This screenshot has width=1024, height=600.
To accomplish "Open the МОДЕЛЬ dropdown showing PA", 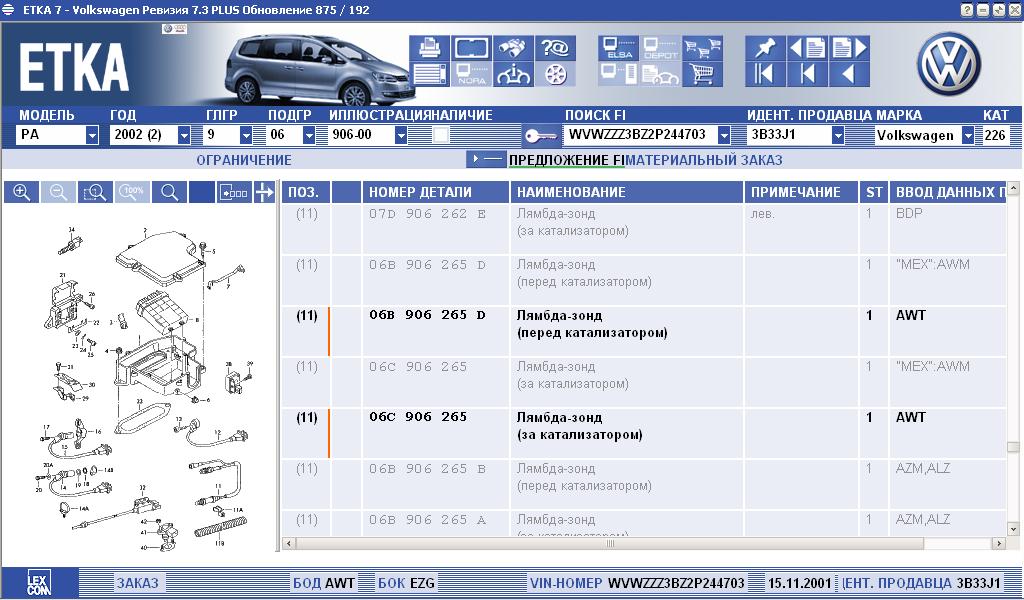I will pyautogui.click(x=91, y=136).
